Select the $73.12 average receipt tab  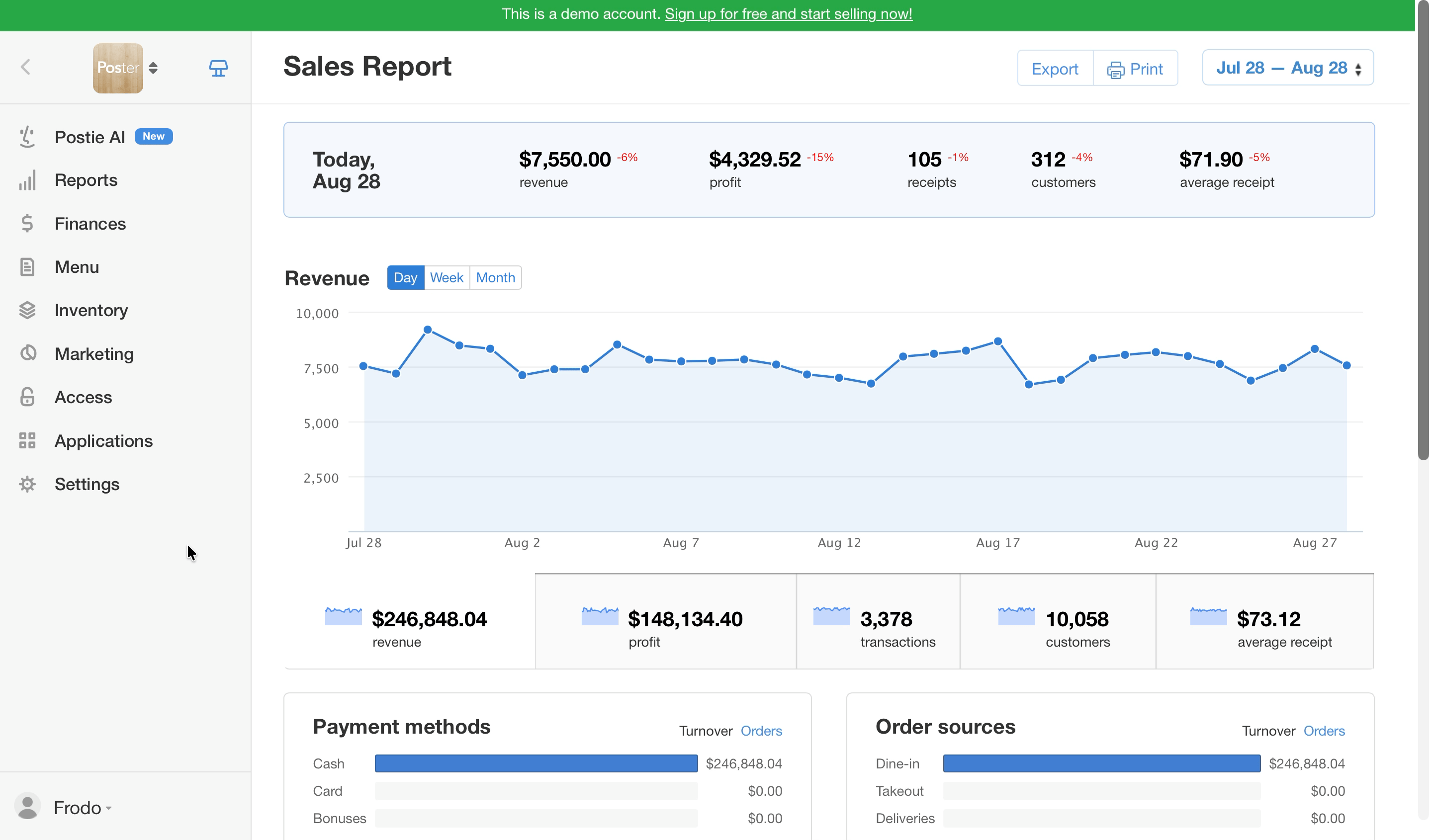(x=1264, y=621)
